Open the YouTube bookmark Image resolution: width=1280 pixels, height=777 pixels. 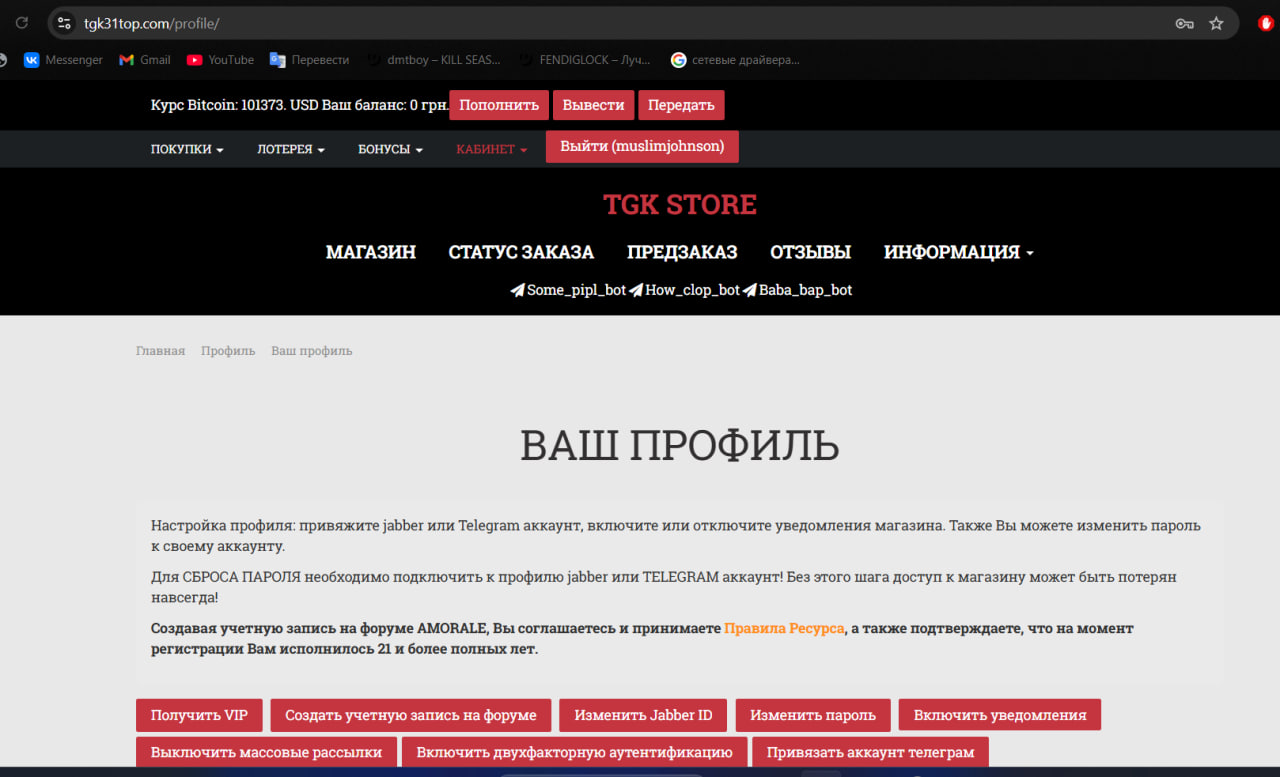[x=220, y=60]
